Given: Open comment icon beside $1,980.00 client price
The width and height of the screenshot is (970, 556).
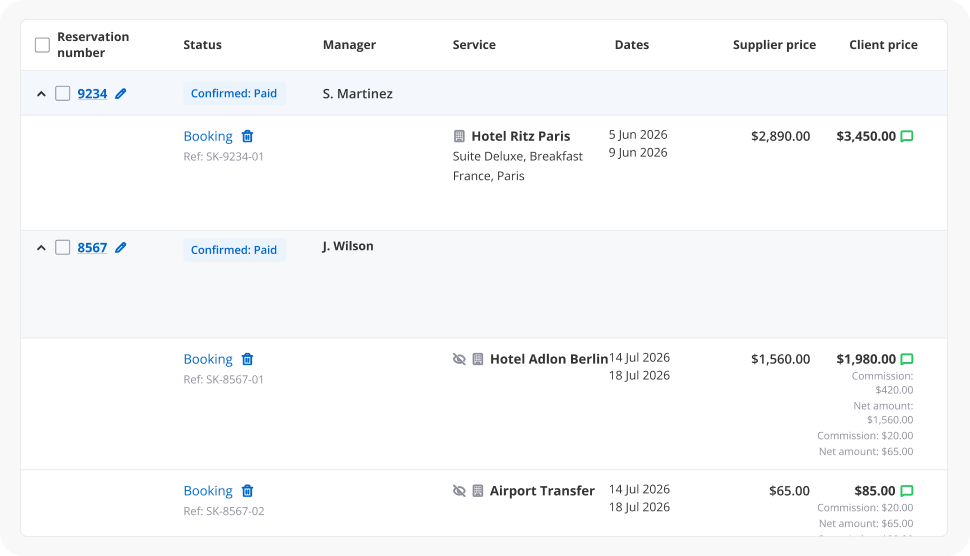Looking at the screenshot, I should (907, 359).
